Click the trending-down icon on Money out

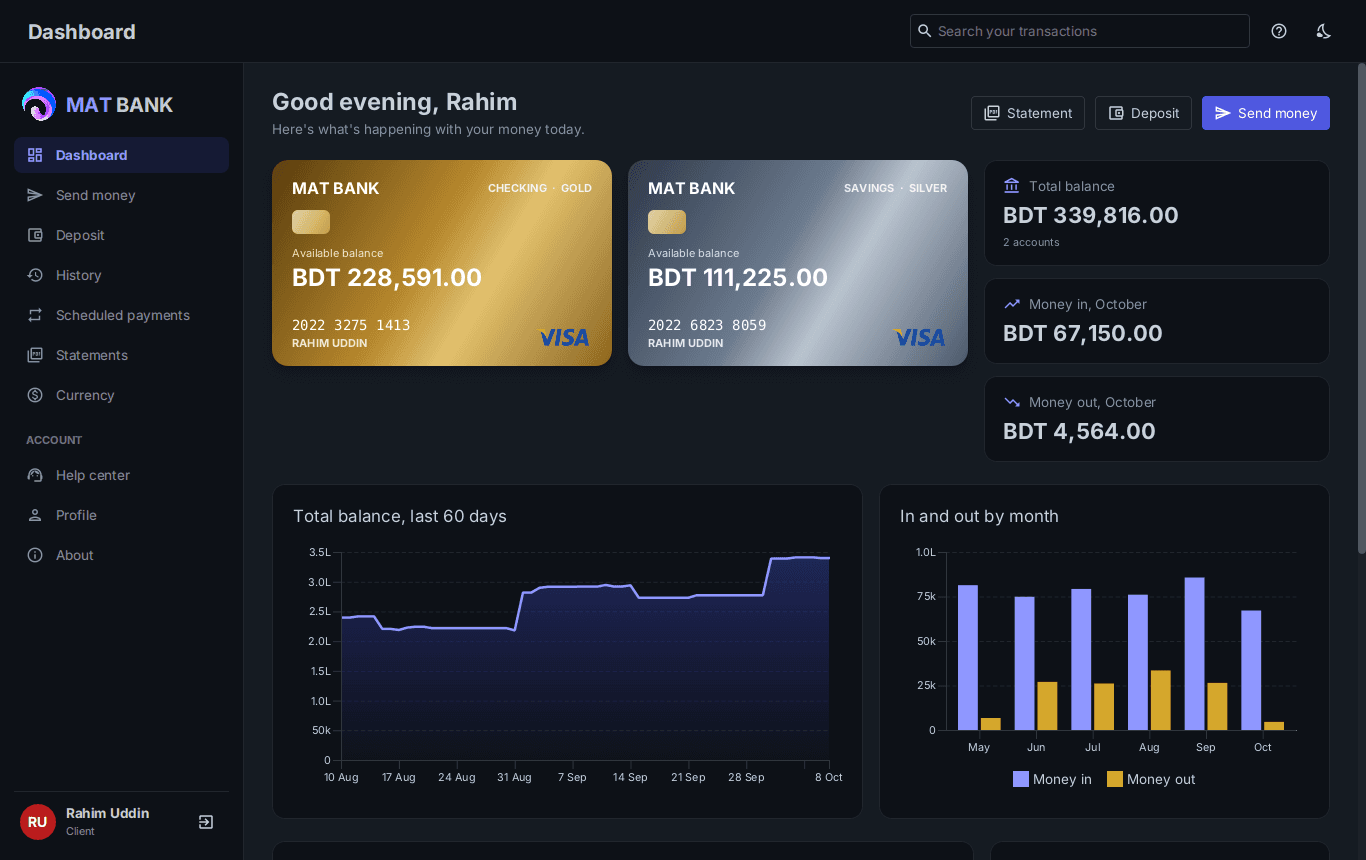pos(1012,402)
